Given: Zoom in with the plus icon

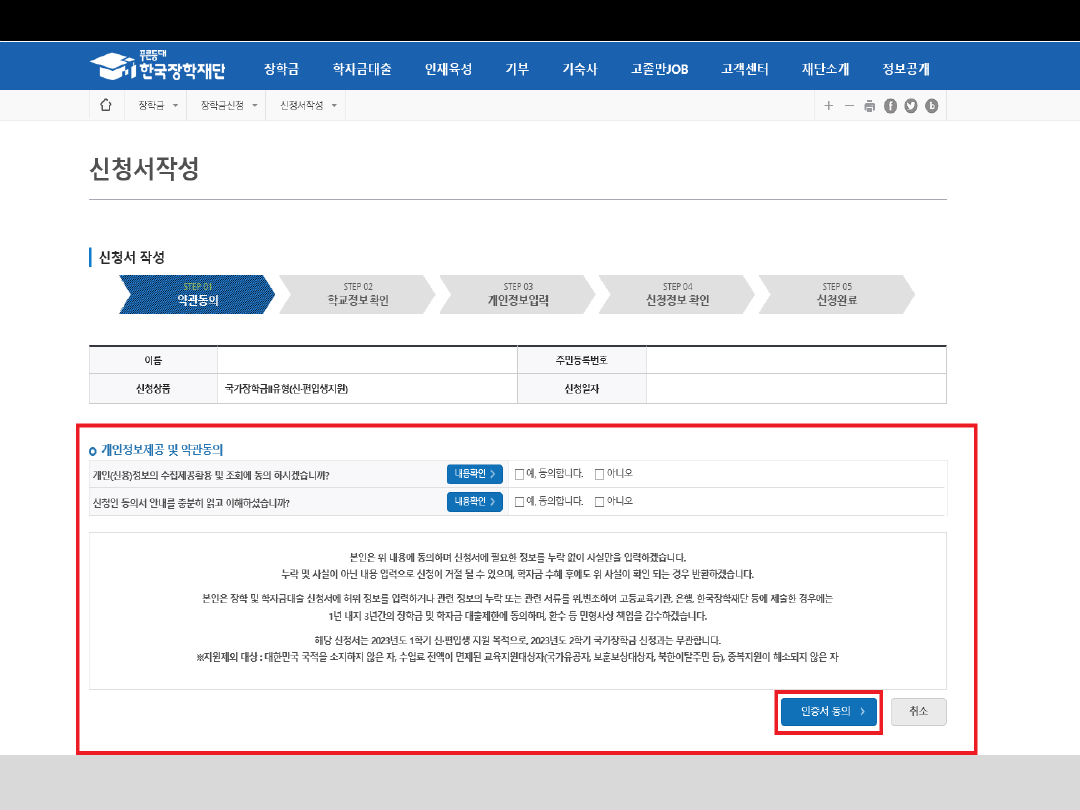Looking at the screenshot, I should pos(829,105).
